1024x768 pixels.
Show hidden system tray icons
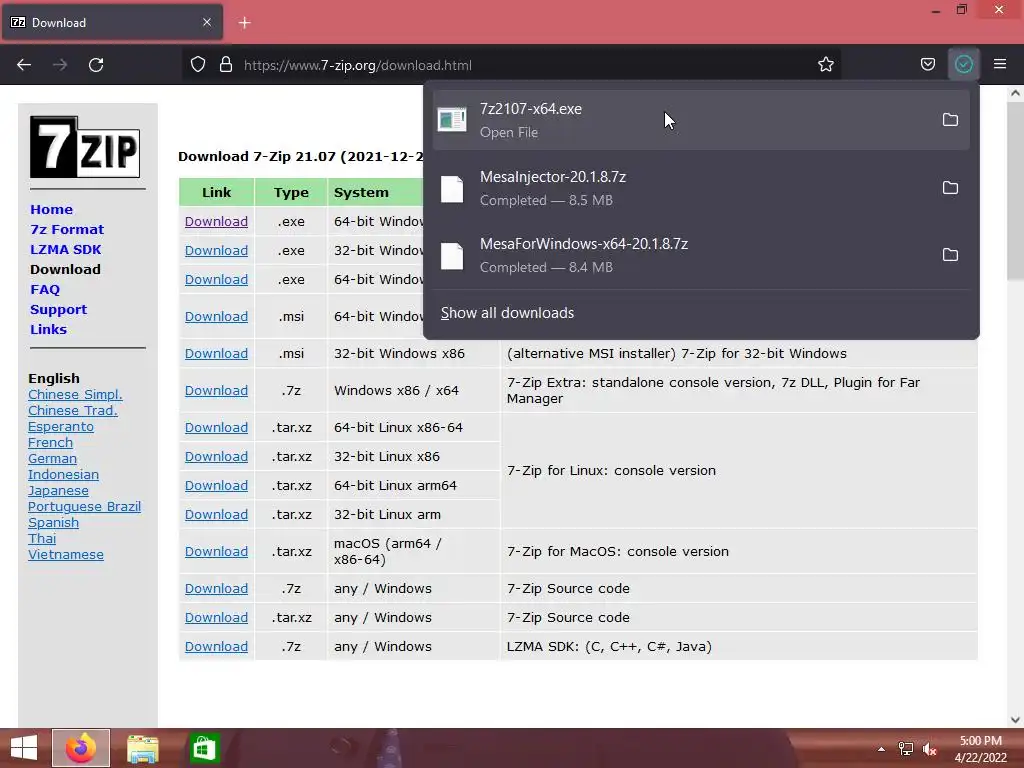881,749
